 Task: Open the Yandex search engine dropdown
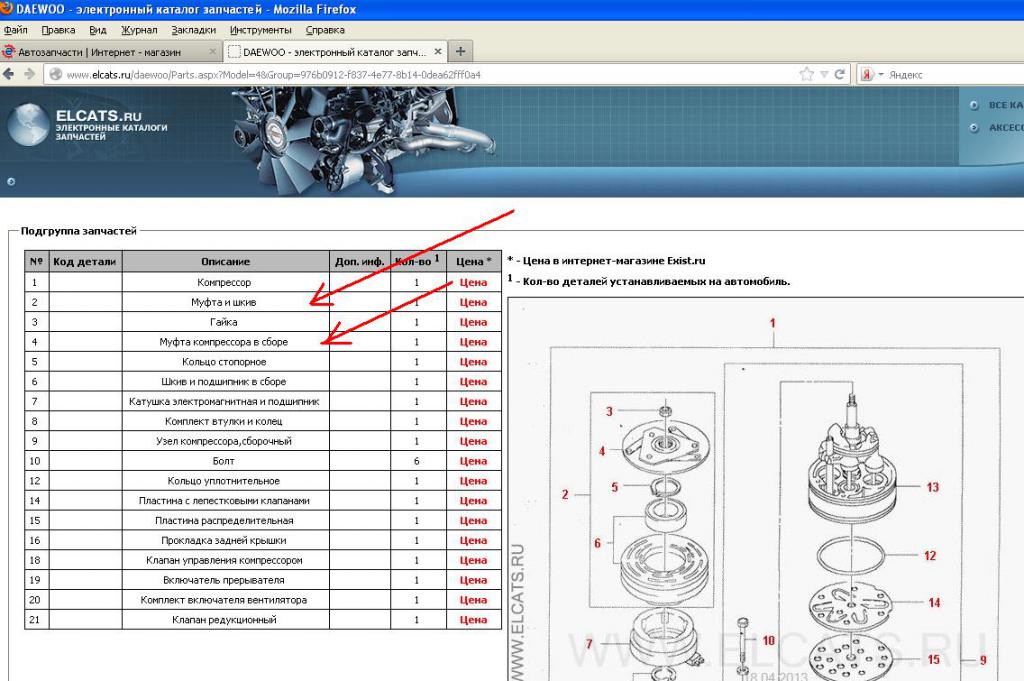pyautogui.click(x=881, y=74)
